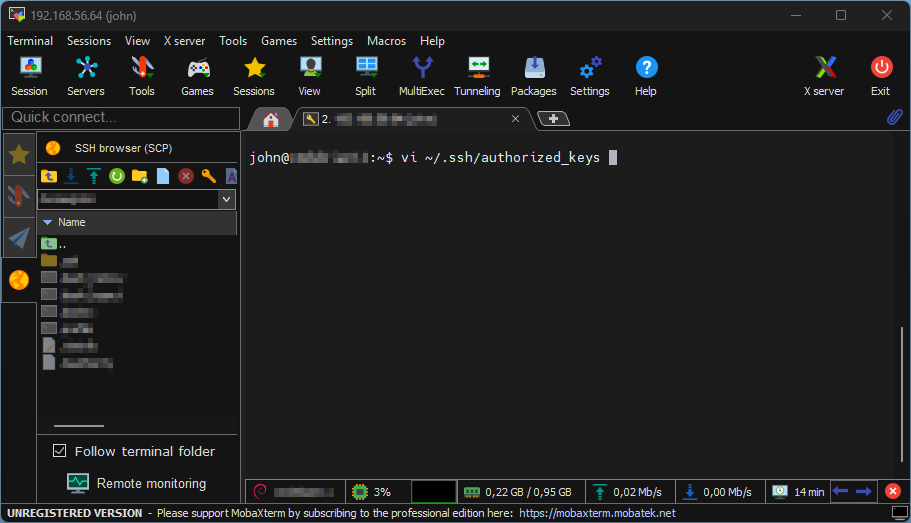Screen dimensions: 911x523
Task: Toggle Follow terminal folder checkbox
Action: coord(59,450)
